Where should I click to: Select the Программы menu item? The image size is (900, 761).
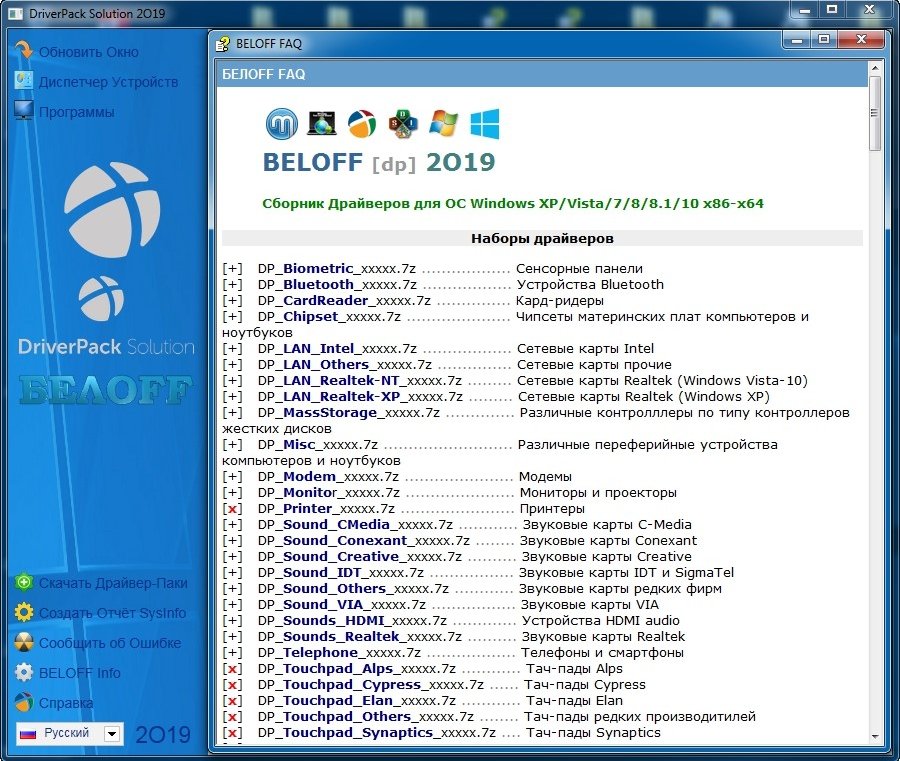tap(76, 111)
